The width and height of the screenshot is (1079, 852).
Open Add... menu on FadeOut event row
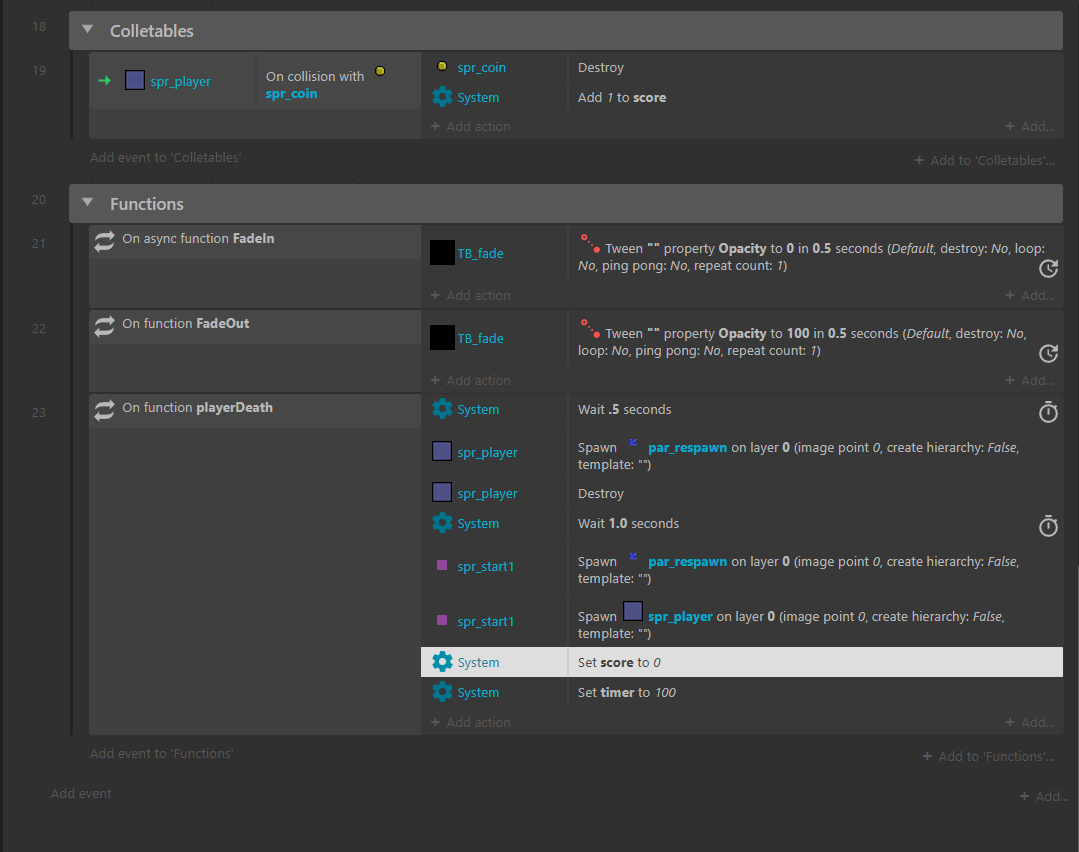click(x=1030, y=381)
